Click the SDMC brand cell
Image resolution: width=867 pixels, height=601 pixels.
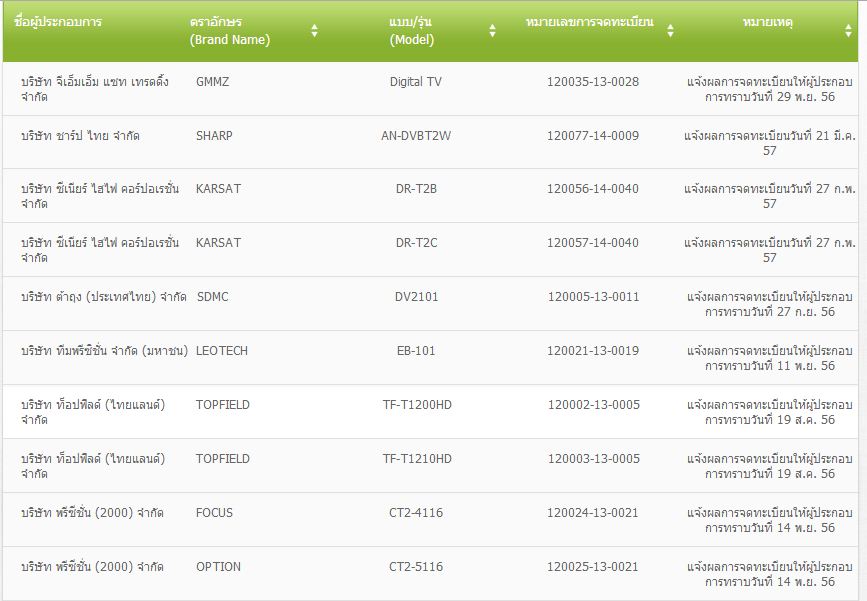coord(212,297)
